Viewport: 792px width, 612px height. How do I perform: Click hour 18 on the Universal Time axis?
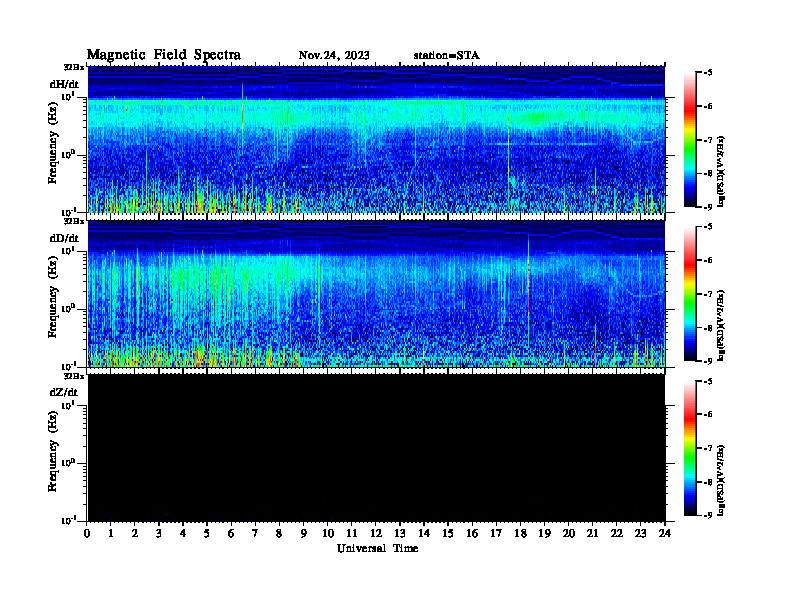pos(520,534)
